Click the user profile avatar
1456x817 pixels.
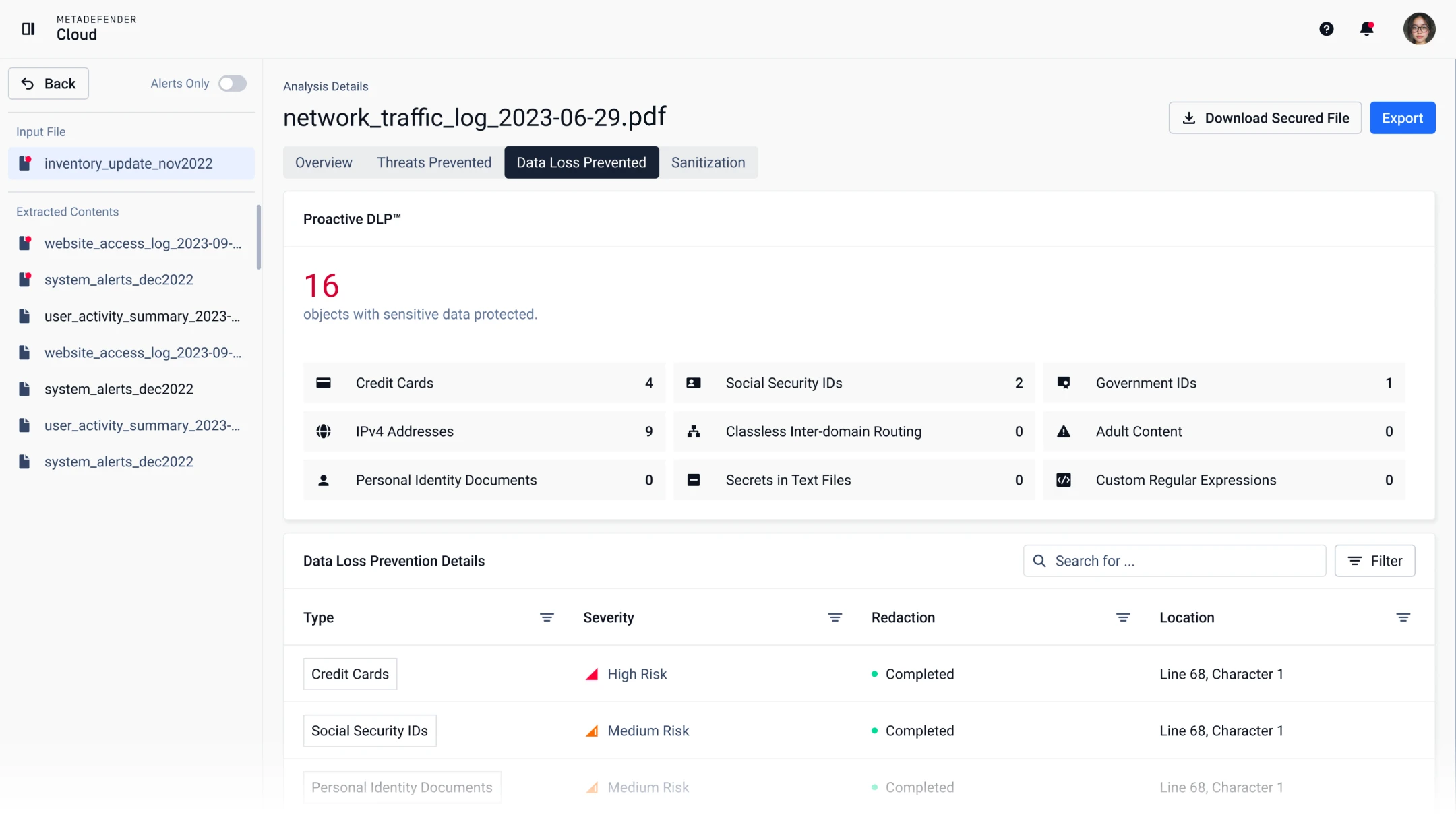(x=1419, y=29)
